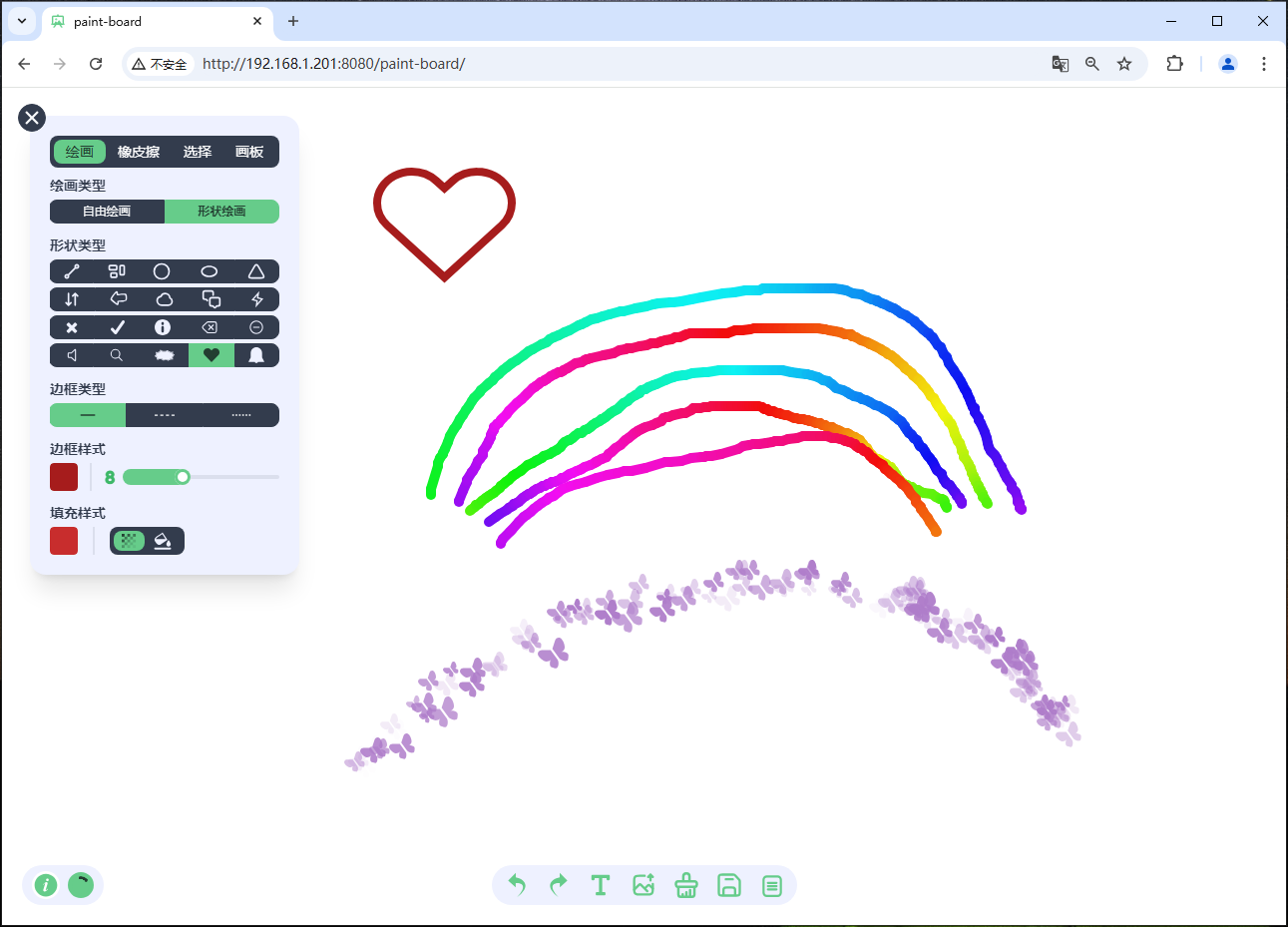Select the backspace shape
The image size is (1288, 927).
(210, 327)
